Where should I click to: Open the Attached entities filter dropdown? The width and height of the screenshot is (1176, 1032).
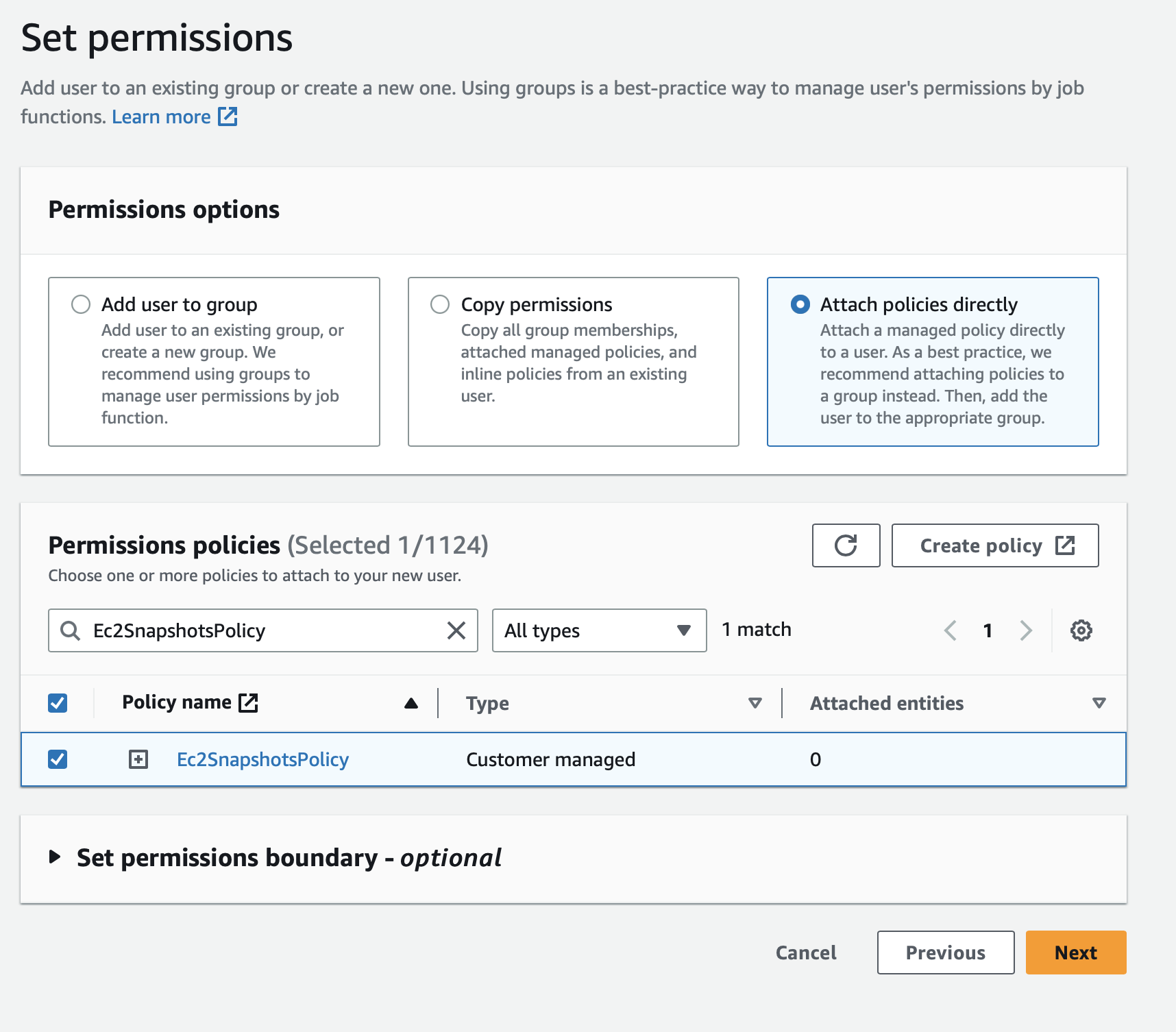pos(1099,702)
